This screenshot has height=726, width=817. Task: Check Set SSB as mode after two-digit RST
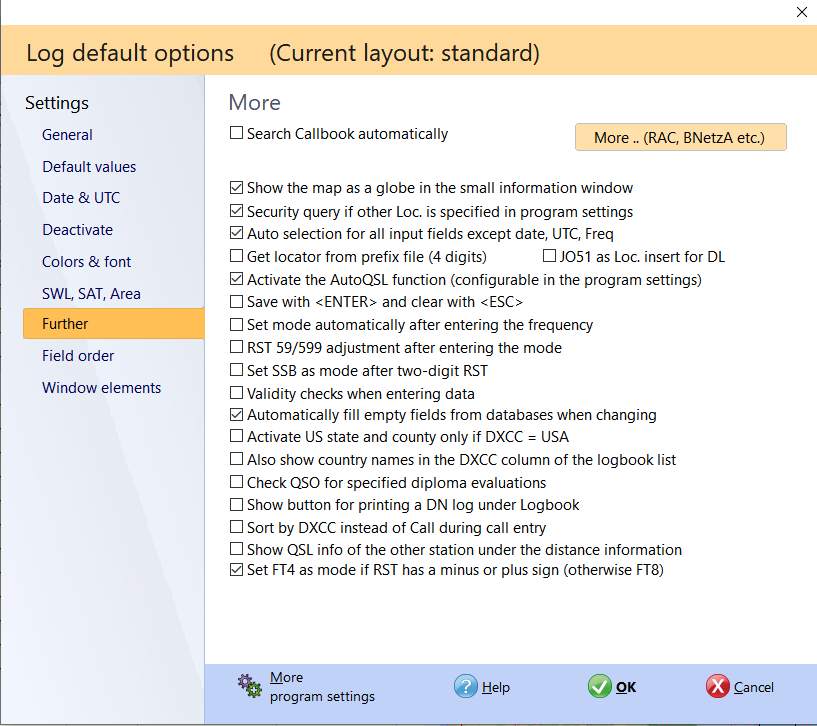[236, 370]
